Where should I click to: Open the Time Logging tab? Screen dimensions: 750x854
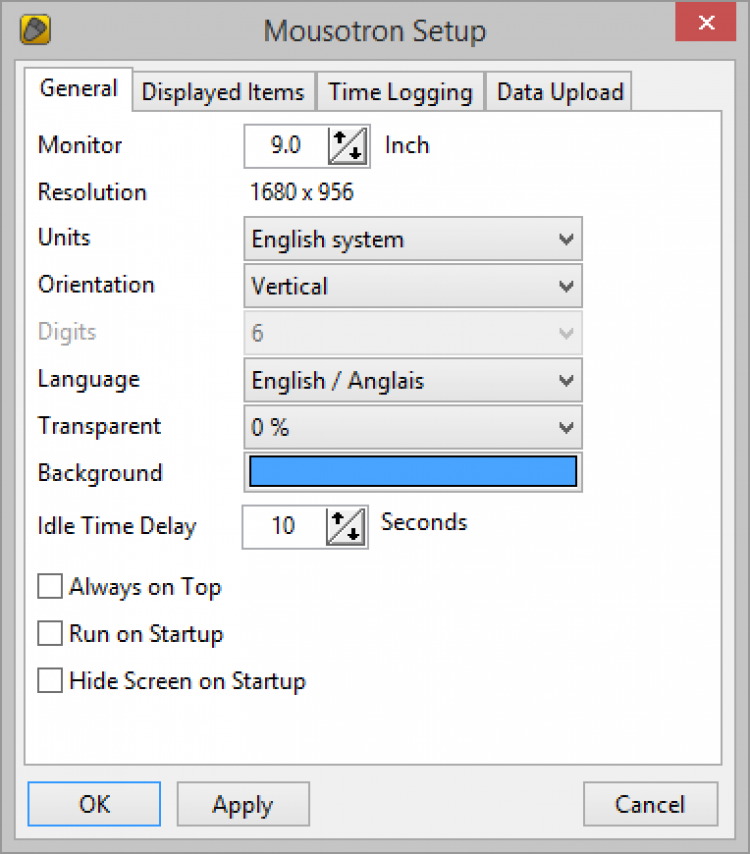point(400,93)
